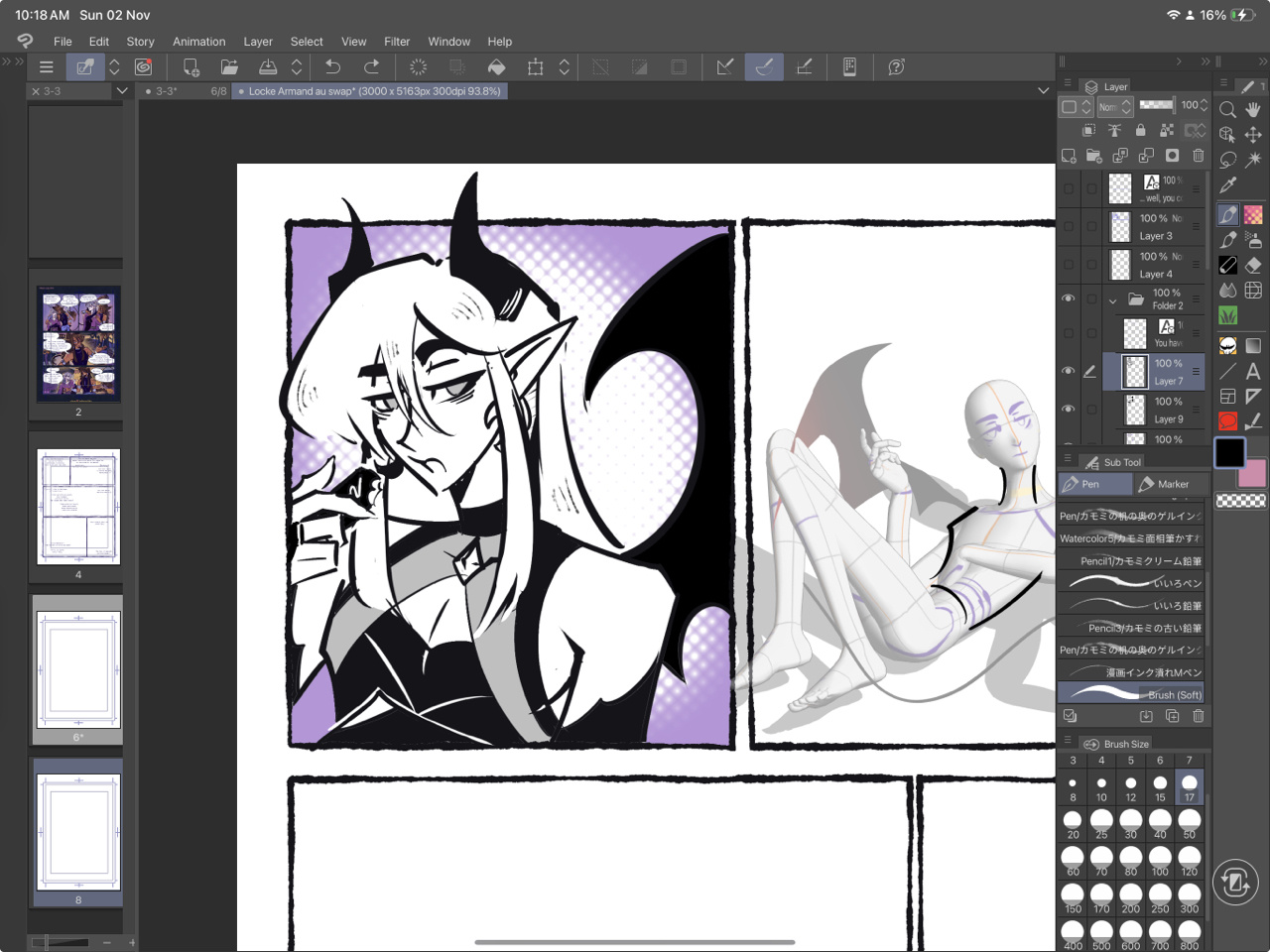Click the layer opacity 100 stepper arrows

(x=1205, y=105)
